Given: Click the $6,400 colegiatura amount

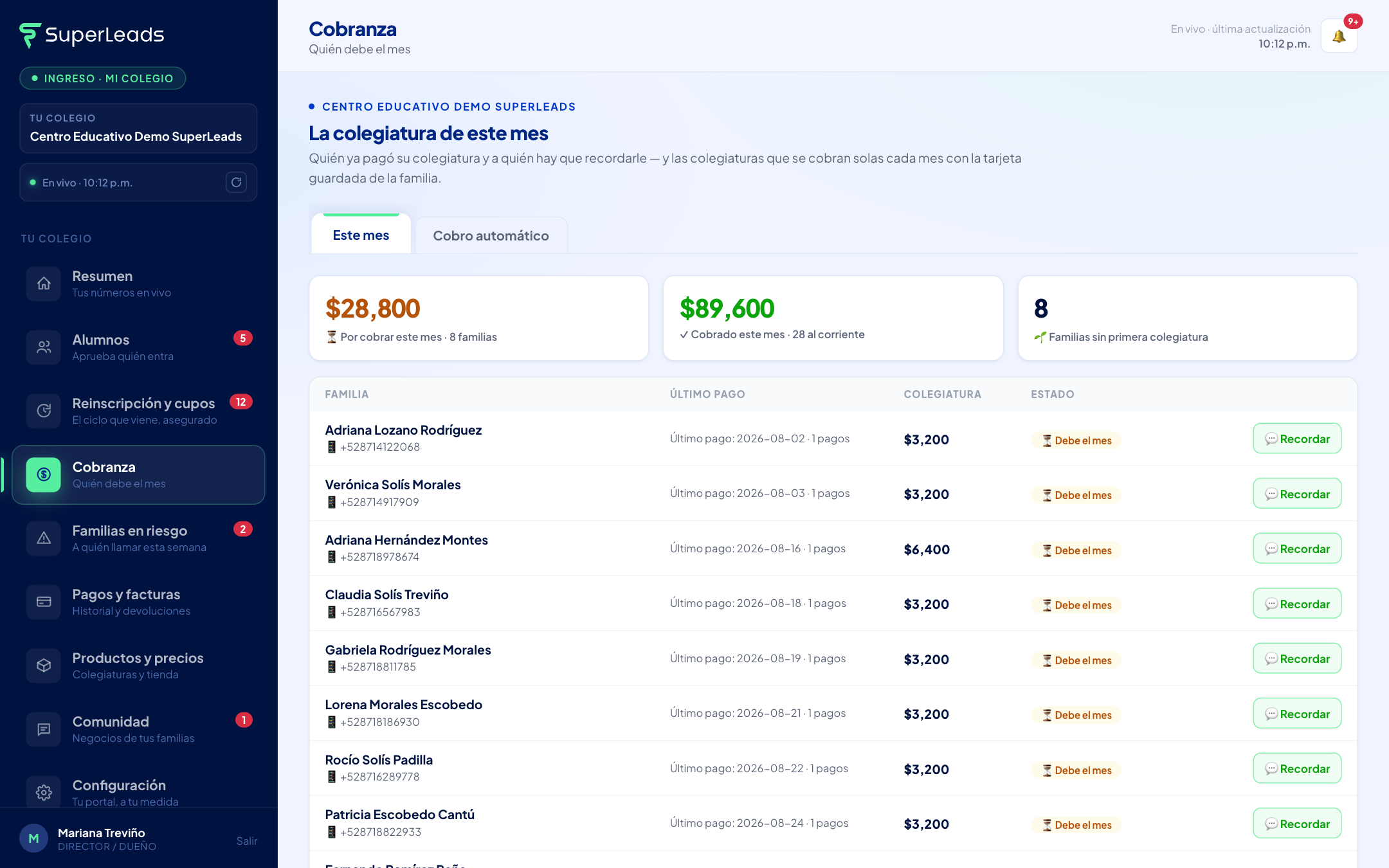Looking at the screenshot, I should [927, 550].
